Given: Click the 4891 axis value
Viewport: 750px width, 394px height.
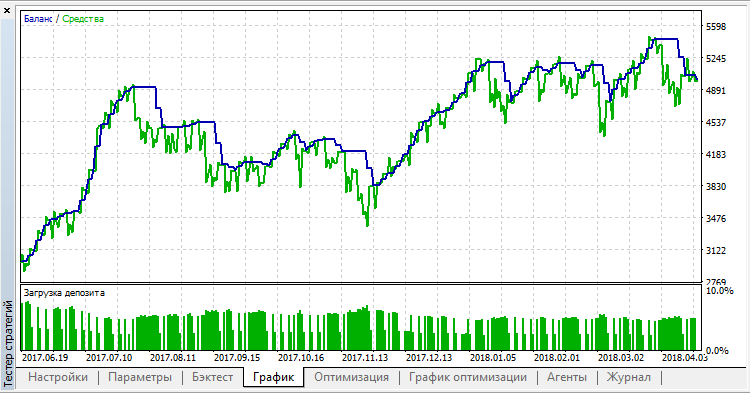Looking at the screenshot, I should tap(716, 91).
